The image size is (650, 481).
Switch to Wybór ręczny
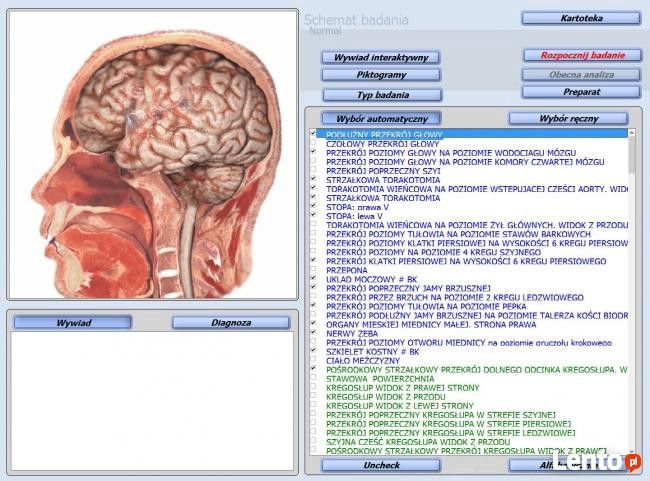click(568, 119)
